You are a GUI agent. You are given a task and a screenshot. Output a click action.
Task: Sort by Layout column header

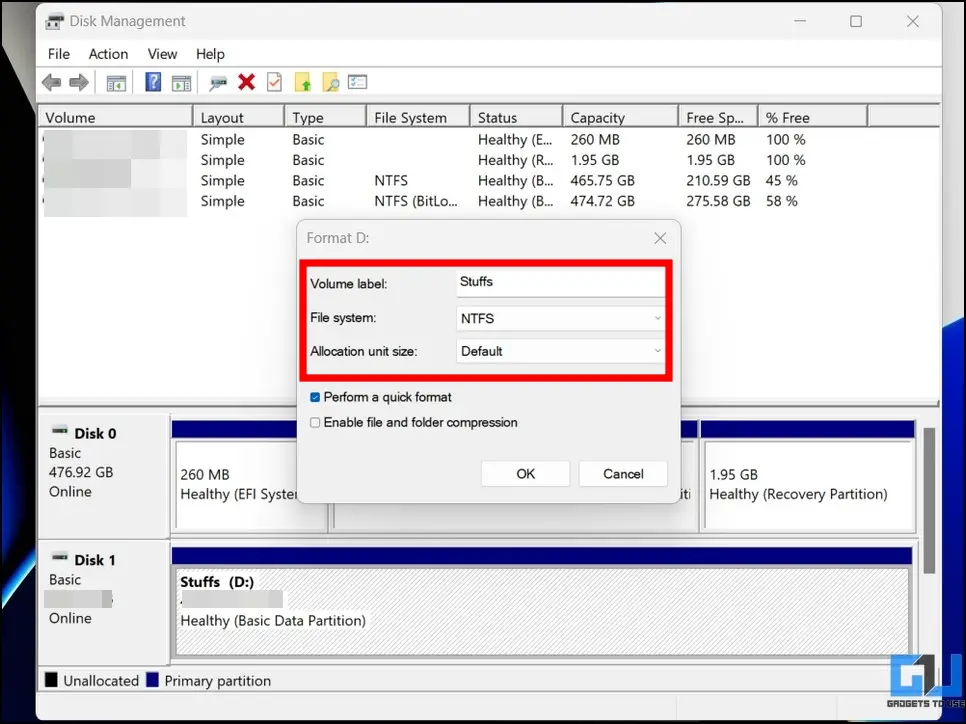[238, 117]
